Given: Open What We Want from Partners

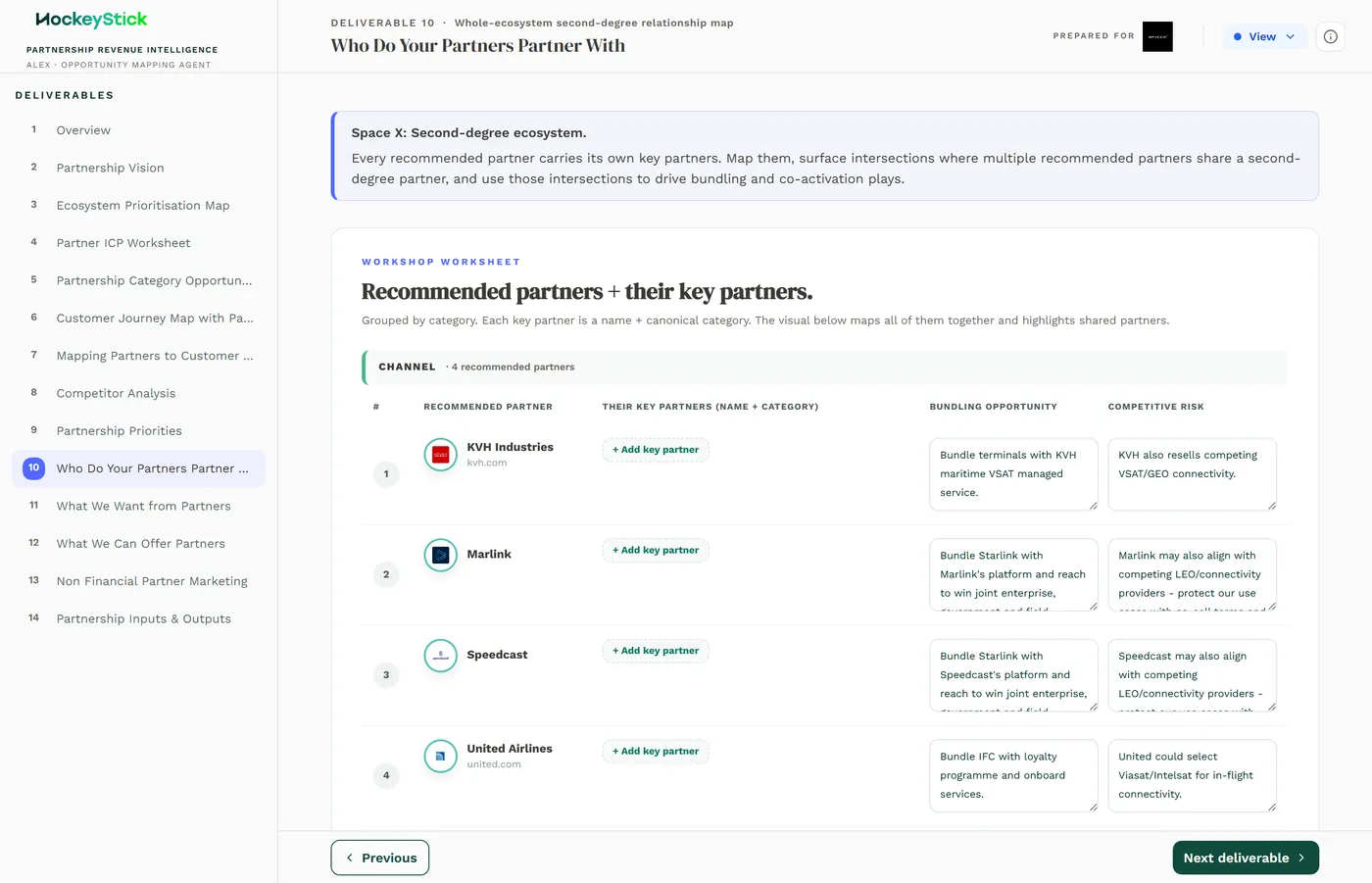Looking at the screenshot, I should pos(138,506).
